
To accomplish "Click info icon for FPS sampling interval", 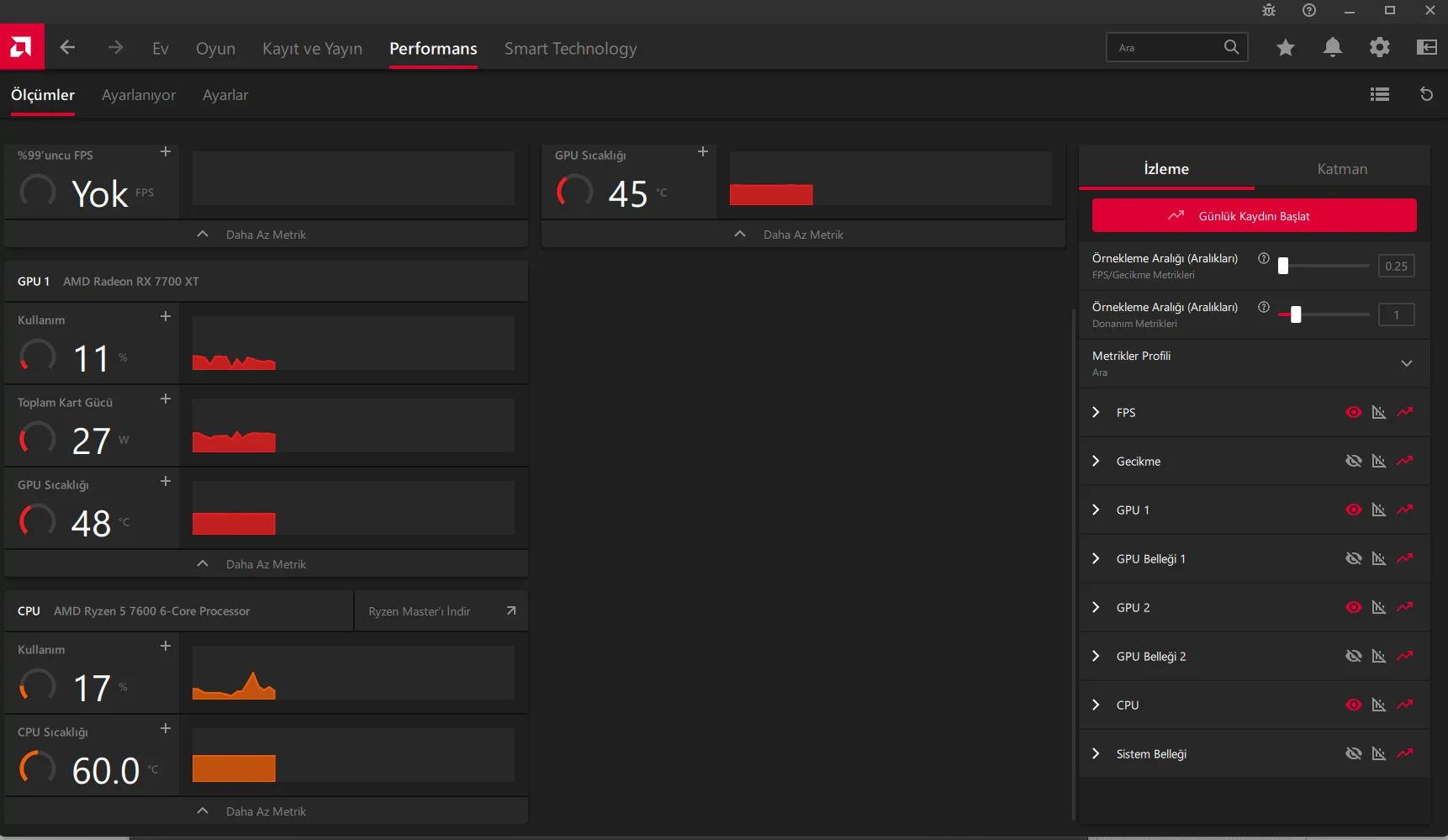I will (1263, 259).
